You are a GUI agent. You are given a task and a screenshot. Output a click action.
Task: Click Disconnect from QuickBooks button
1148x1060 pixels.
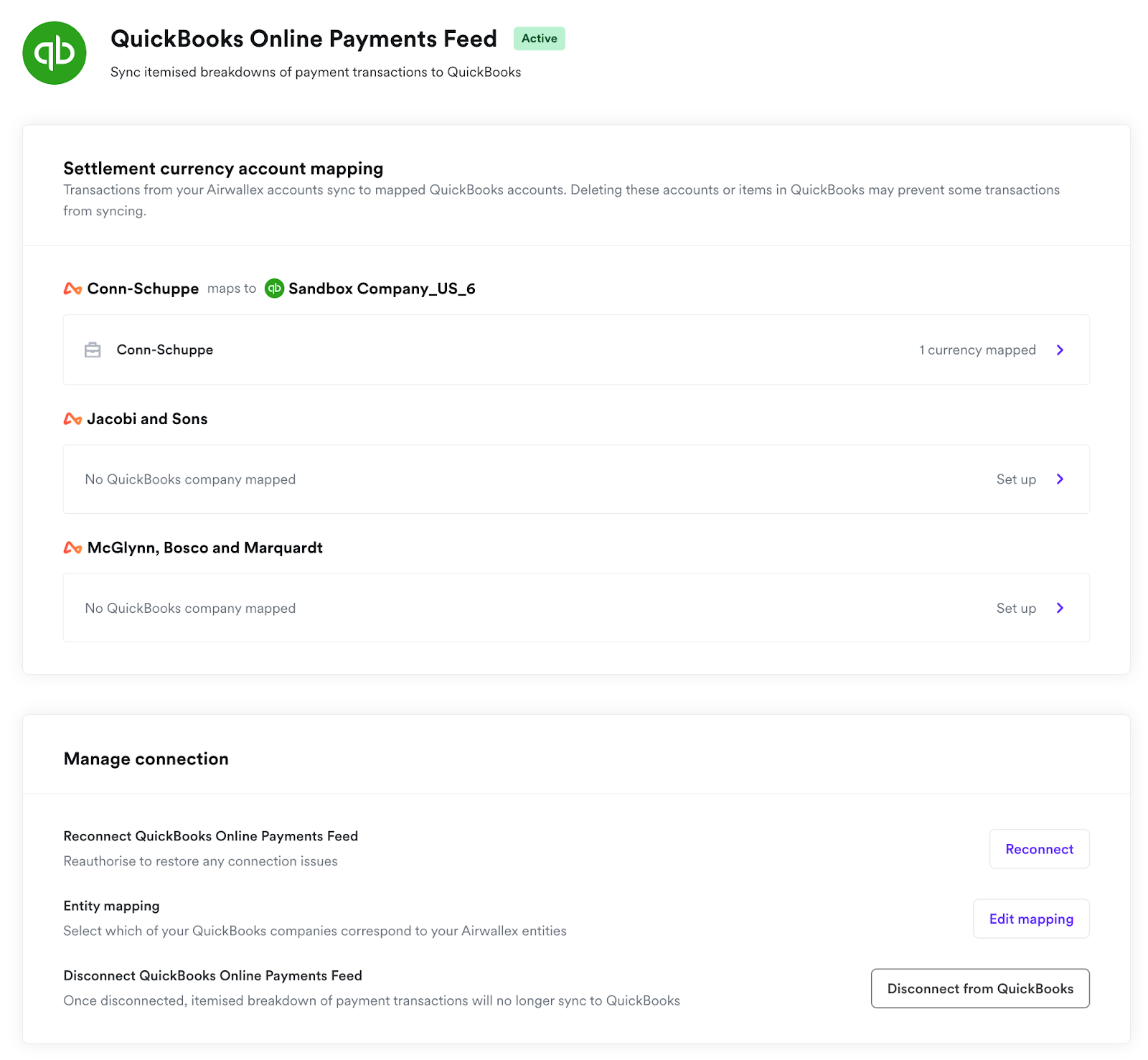(979, 988)
